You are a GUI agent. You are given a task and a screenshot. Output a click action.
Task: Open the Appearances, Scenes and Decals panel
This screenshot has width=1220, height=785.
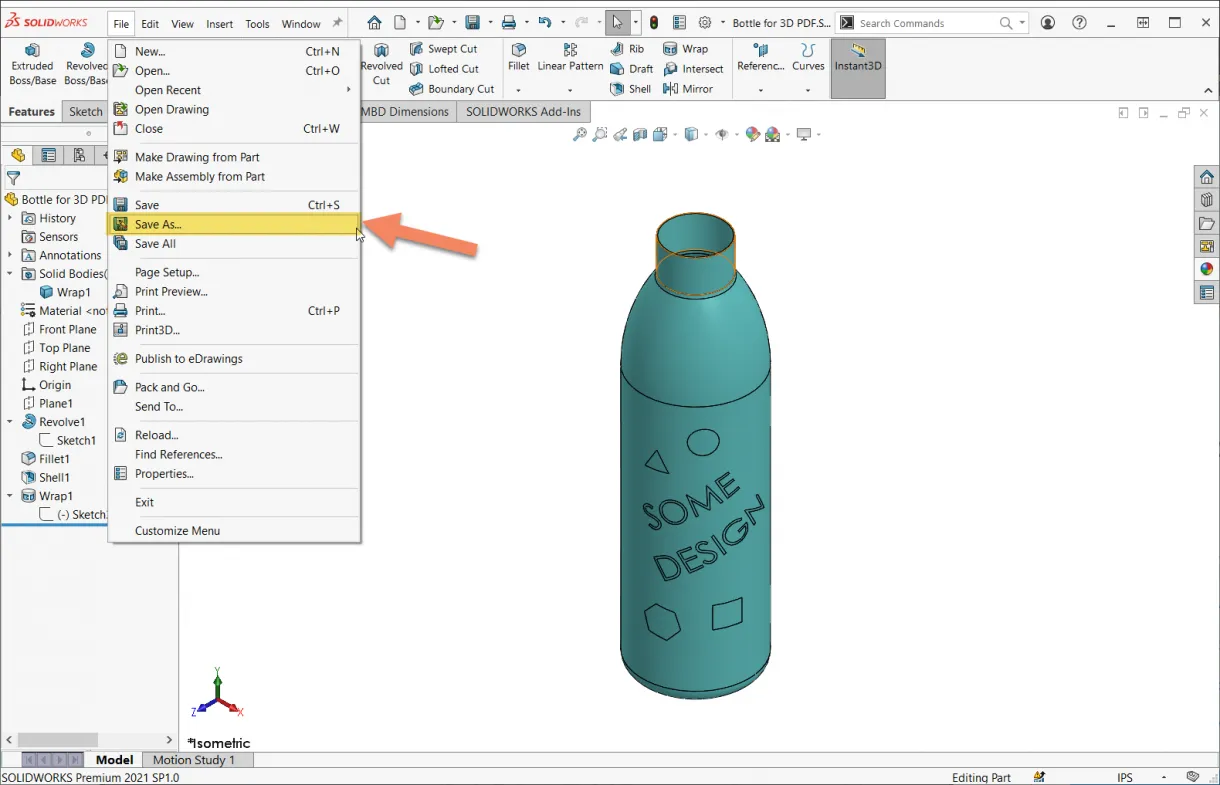pos(1206,268)
